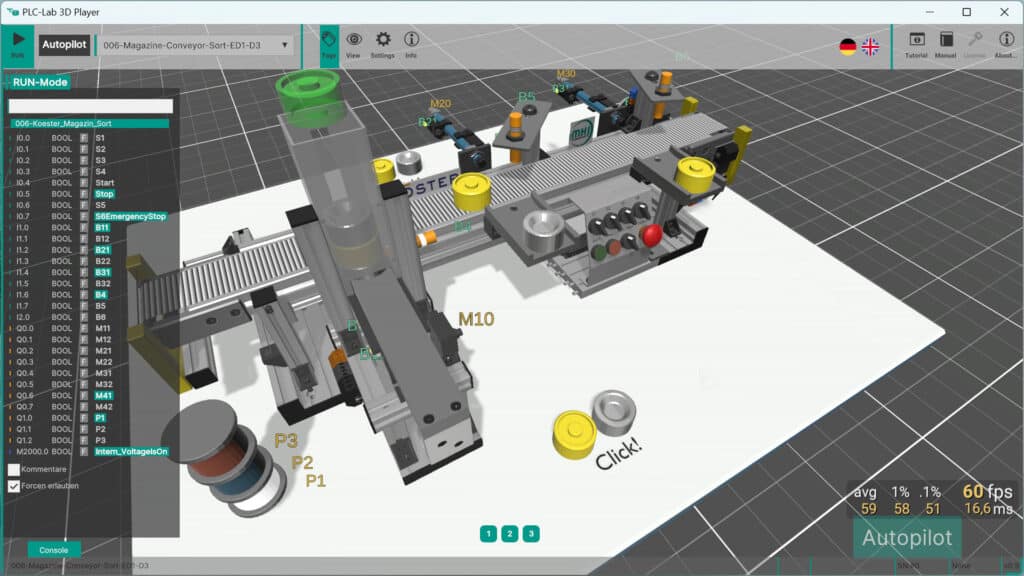This screenshot has height=576, width=1024.
Task: Switch language to German via flag
Action: [848, 46]
